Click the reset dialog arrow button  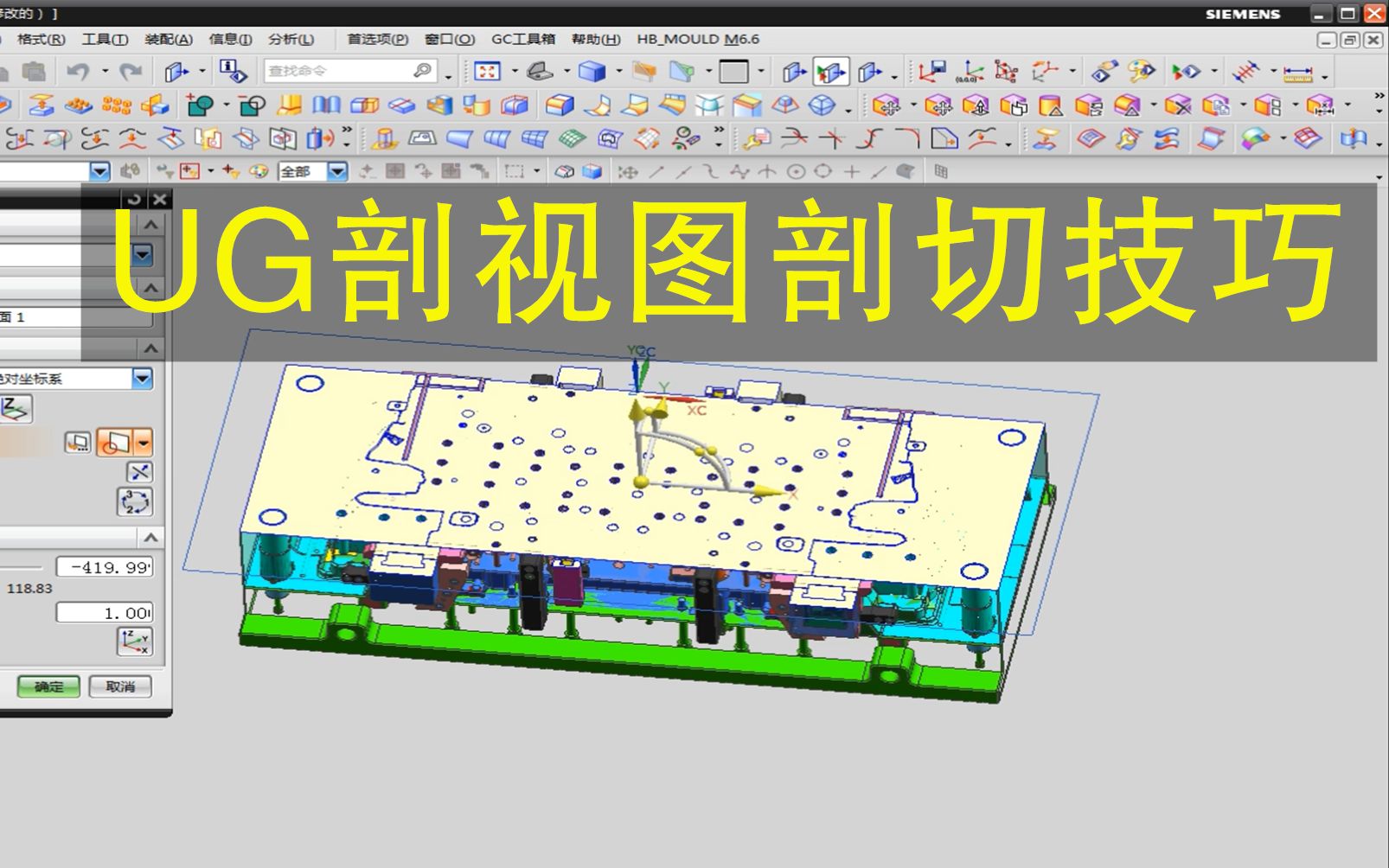click(134, 199)
